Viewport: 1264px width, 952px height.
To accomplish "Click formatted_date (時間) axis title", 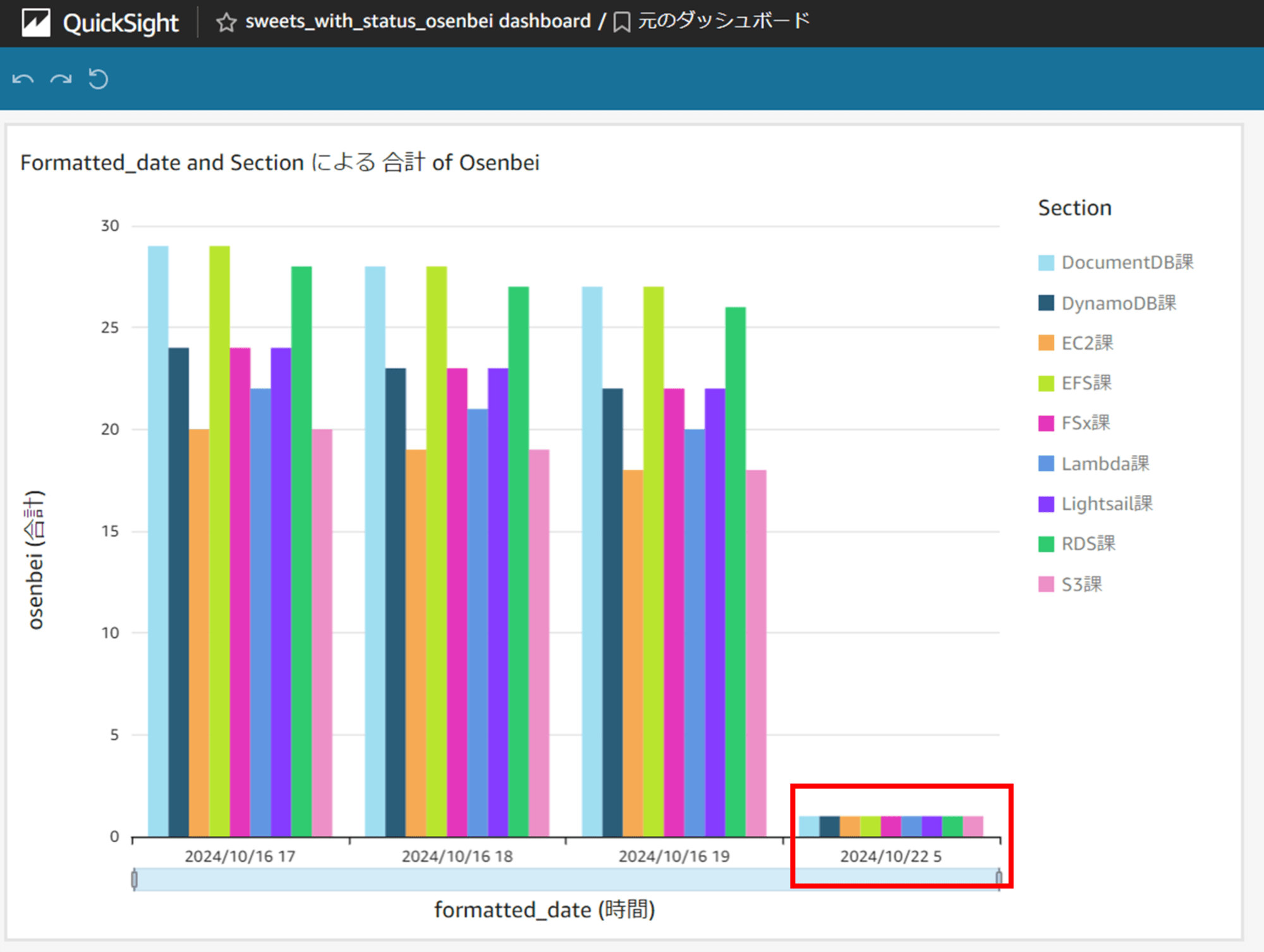I will (545, 910).
